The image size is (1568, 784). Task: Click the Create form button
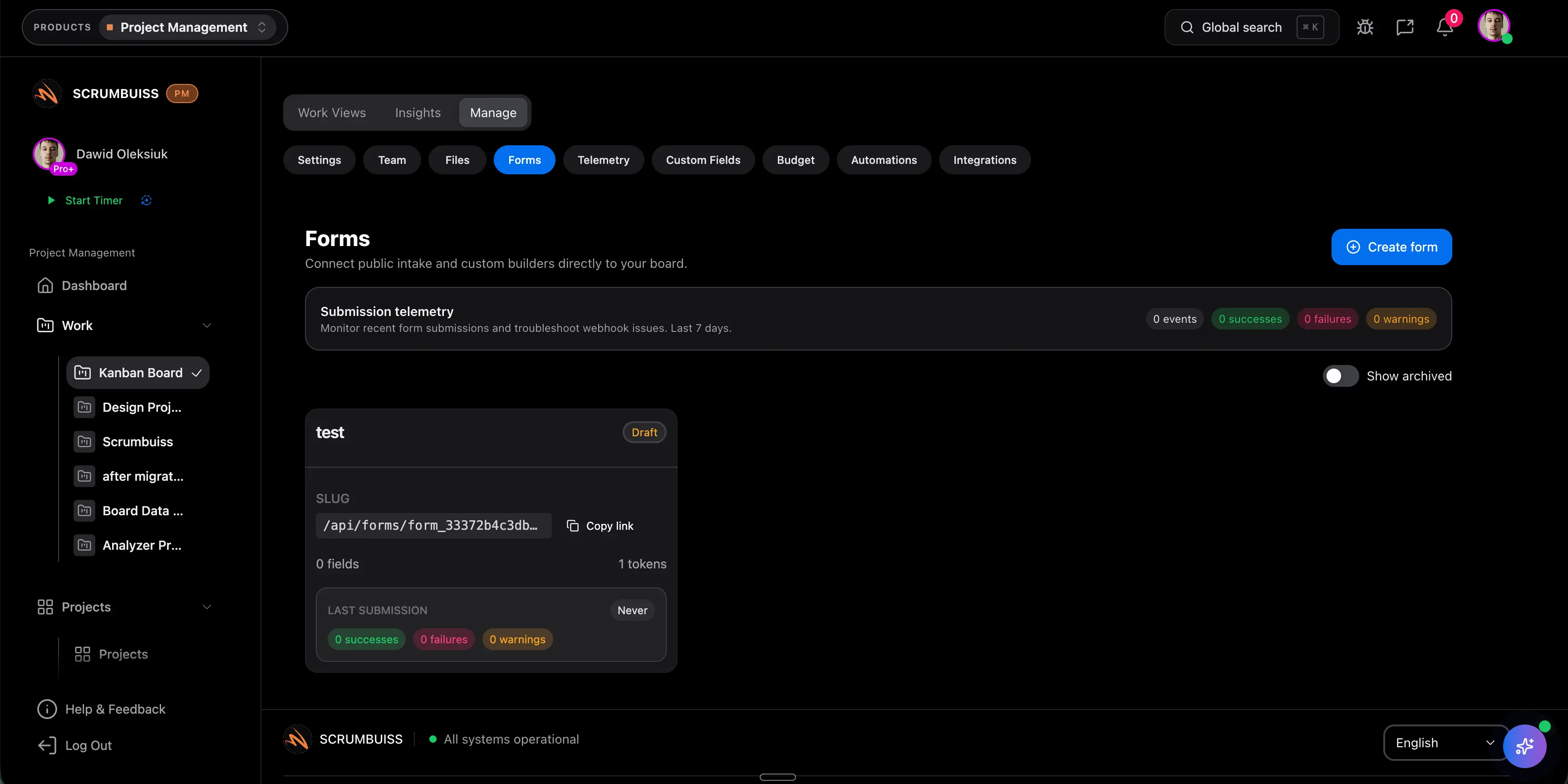(x=1391, y=247)
